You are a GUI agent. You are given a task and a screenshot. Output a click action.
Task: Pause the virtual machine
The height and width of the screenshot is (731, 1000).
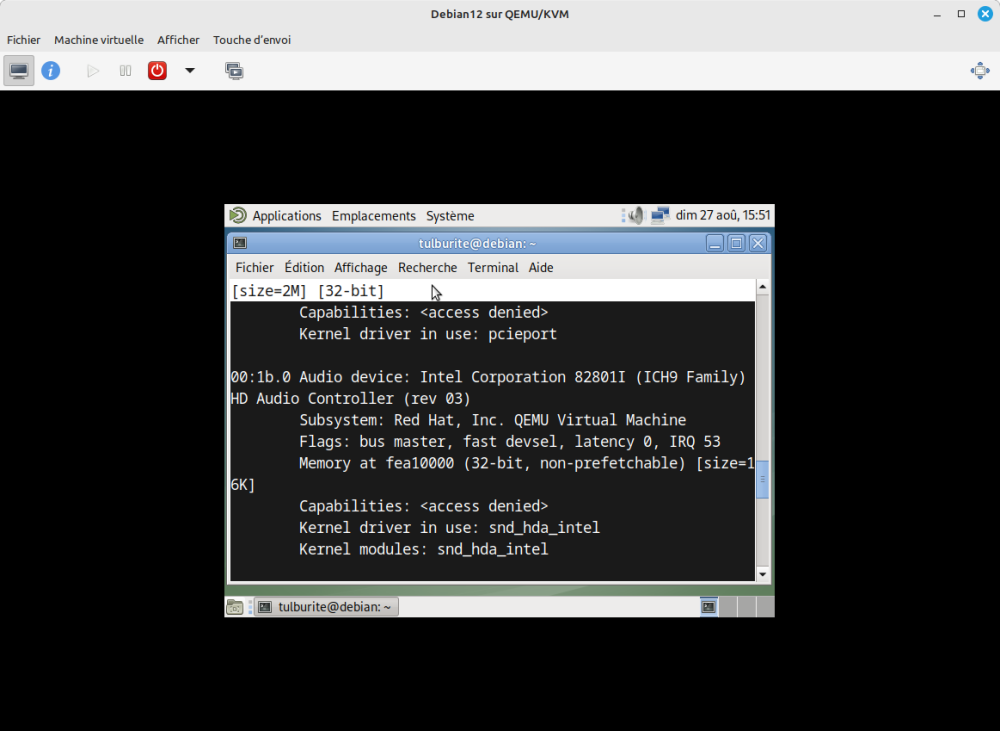pos(125,71)
